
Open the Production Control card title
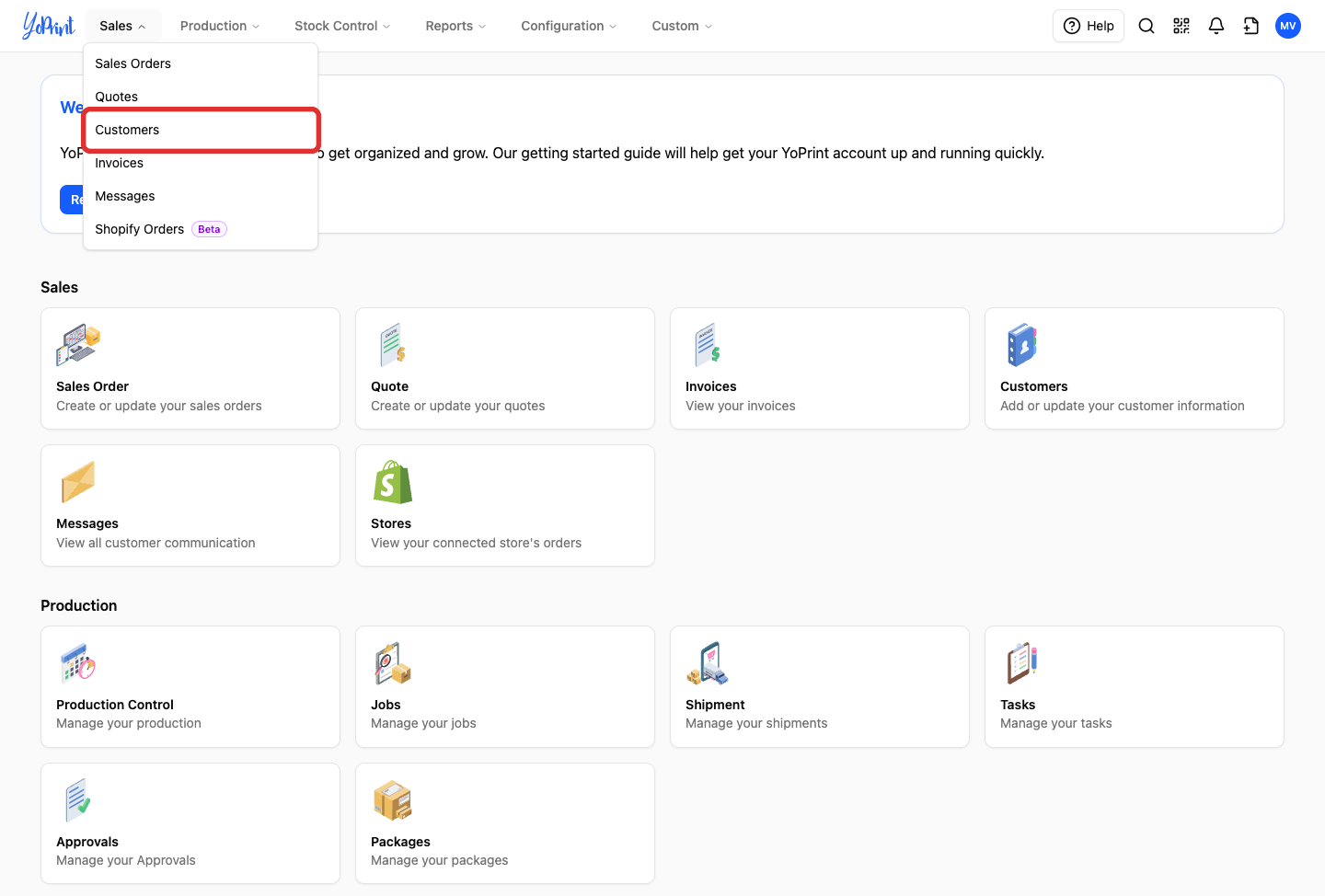pyautogui.click(x=115, y=705)
